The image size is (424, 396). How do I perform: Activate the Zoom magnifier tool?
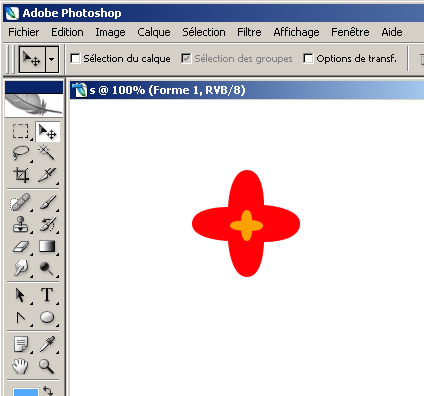coord(46,366)
